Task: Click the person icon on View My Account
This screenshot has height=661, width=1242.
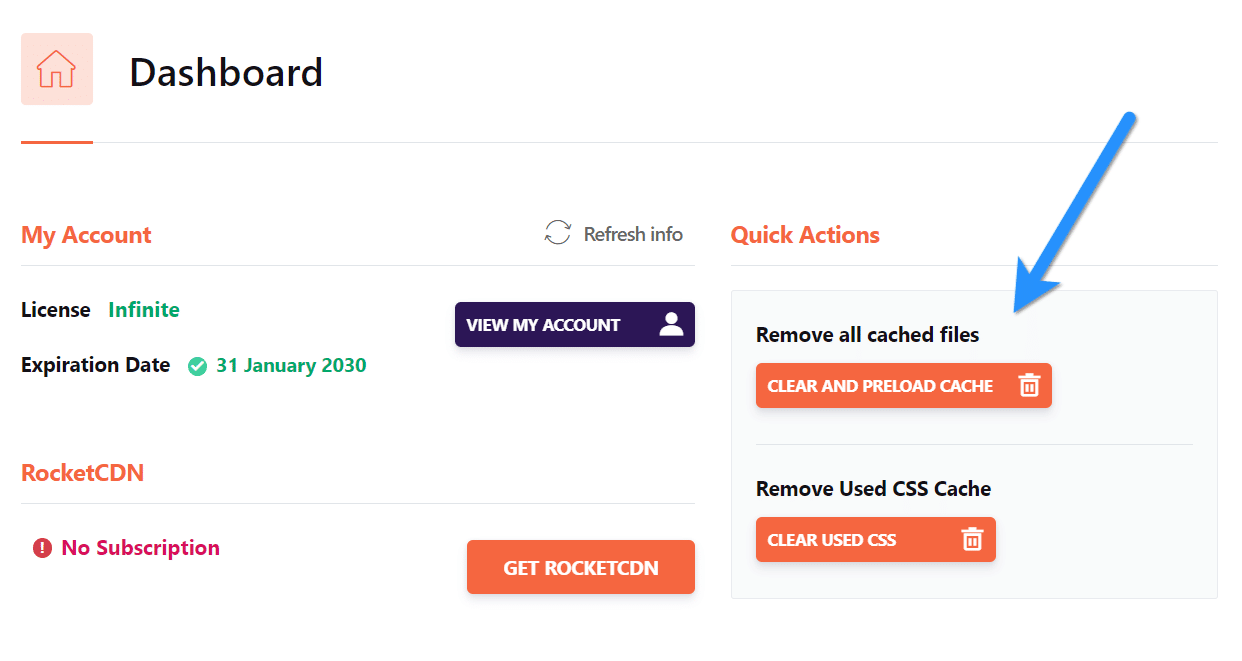Action: pyautogui.click(x=671, y=324)
